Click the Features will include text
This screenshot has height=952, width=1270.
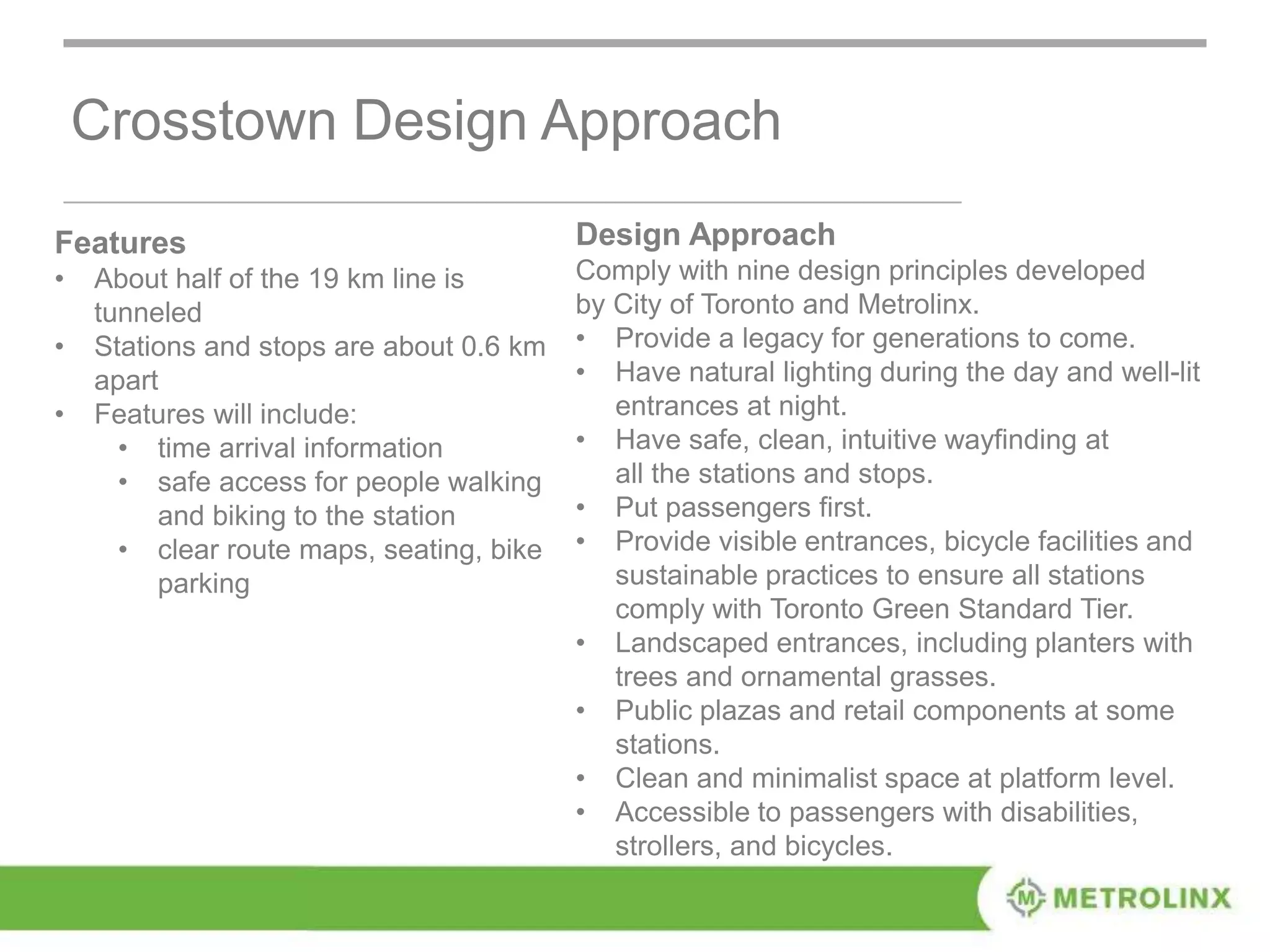pyautogui.click(x=225, y=414)
